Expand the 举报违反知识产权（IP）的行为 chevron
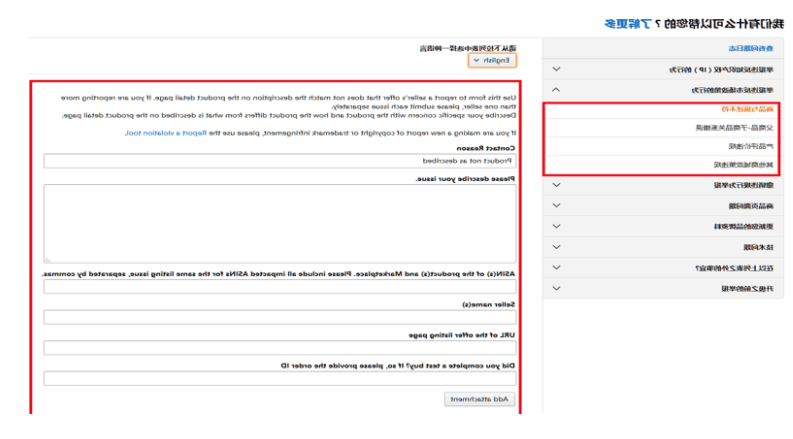This screenshot has width=793, height=439. click(556, 70)
